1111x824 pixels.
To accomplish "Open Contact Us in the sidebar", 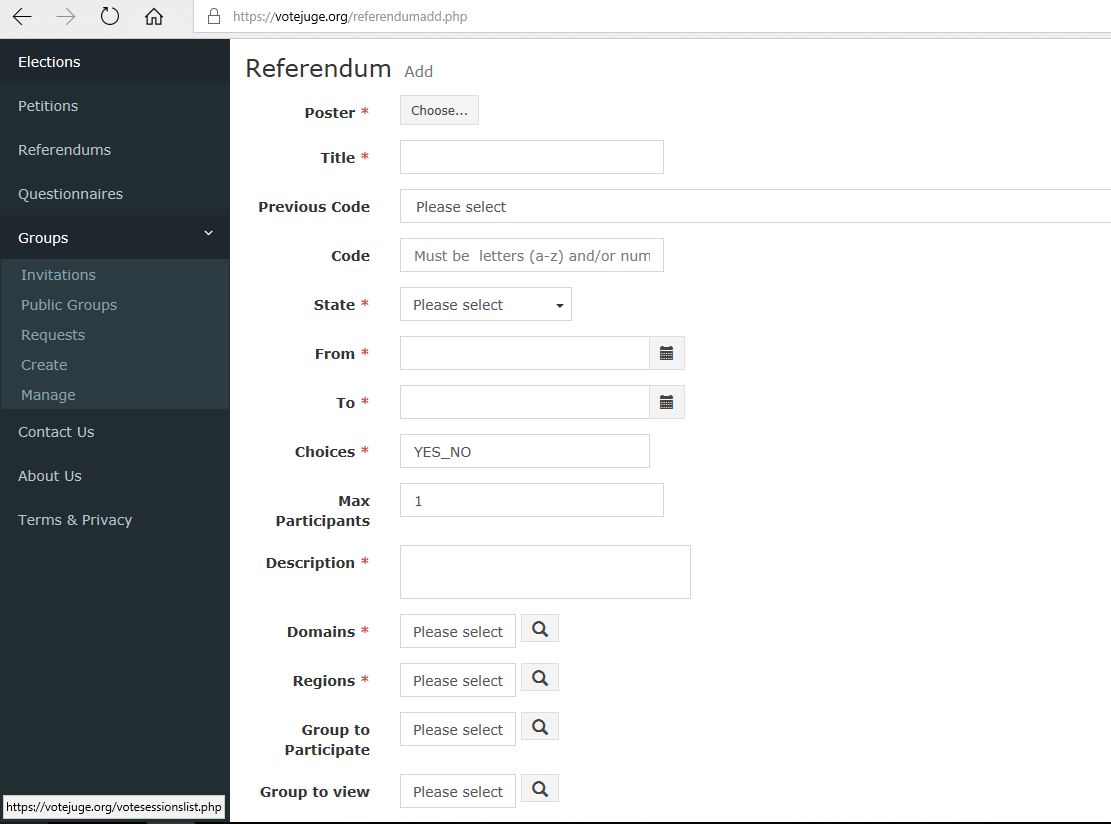I will [115, 431].
